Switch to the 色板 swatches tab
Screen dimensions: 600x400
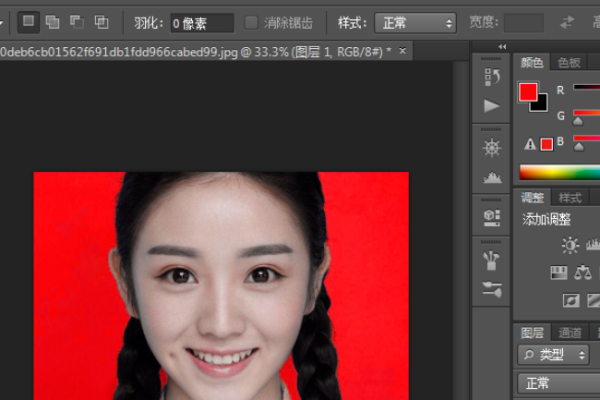[x=569, y=62]
